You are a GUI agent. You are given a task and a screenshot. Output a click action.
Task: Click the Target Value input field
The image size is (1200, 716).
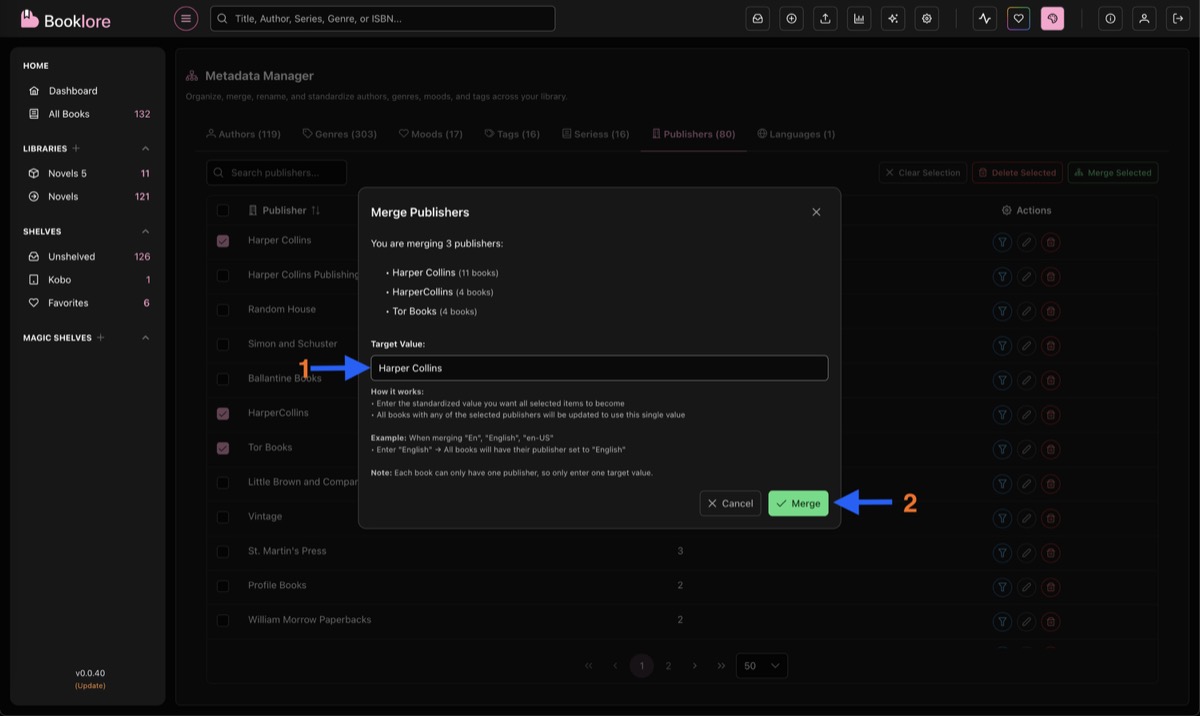click(599, 368)
